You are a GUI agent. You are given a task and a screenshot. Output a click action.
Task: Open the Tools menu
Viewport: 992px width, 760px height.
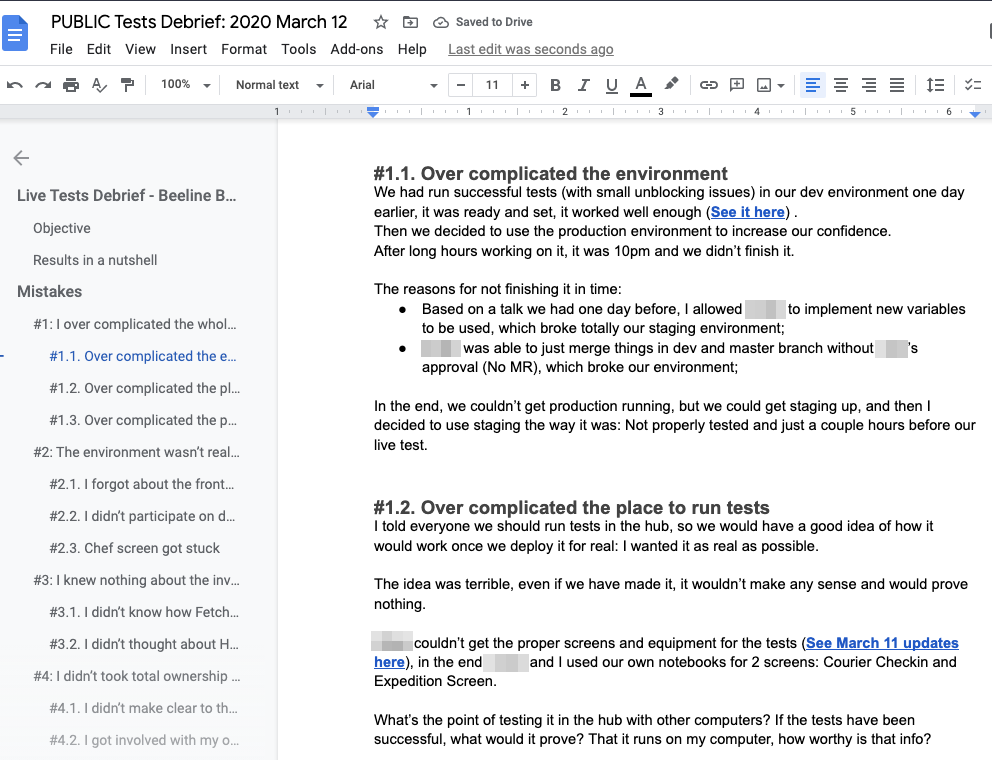(299, 49)
